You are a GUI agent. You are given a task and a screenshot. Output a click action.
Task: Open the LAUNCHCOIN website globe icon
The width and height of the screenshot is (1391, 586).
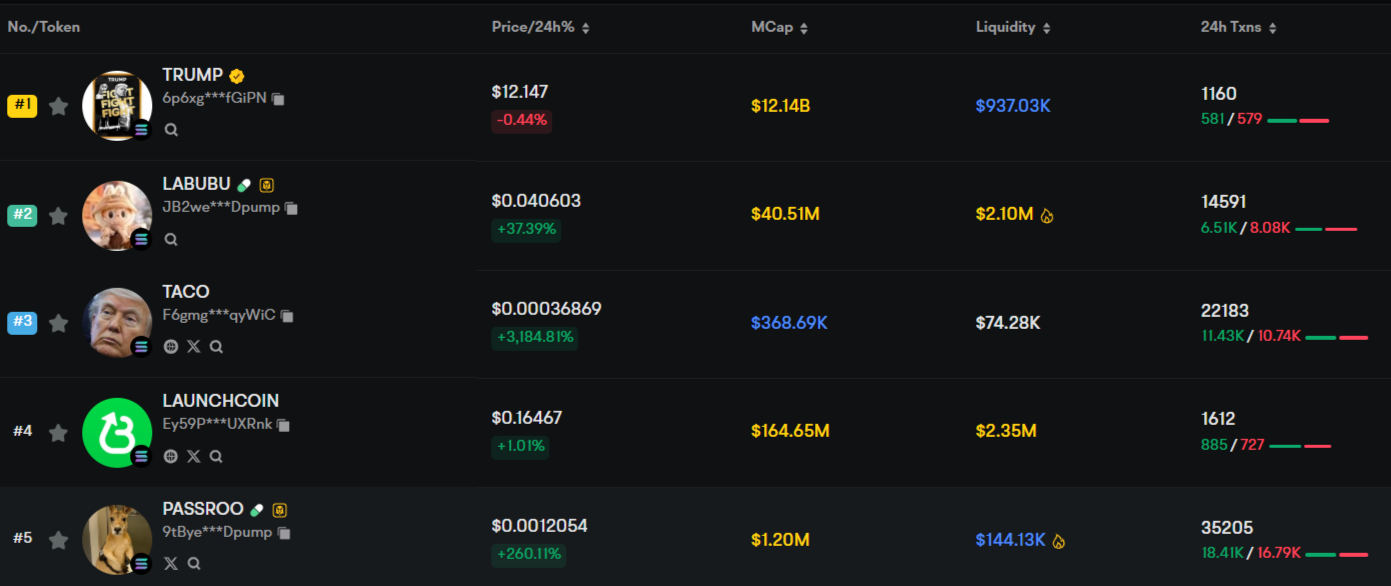(171, 455)
